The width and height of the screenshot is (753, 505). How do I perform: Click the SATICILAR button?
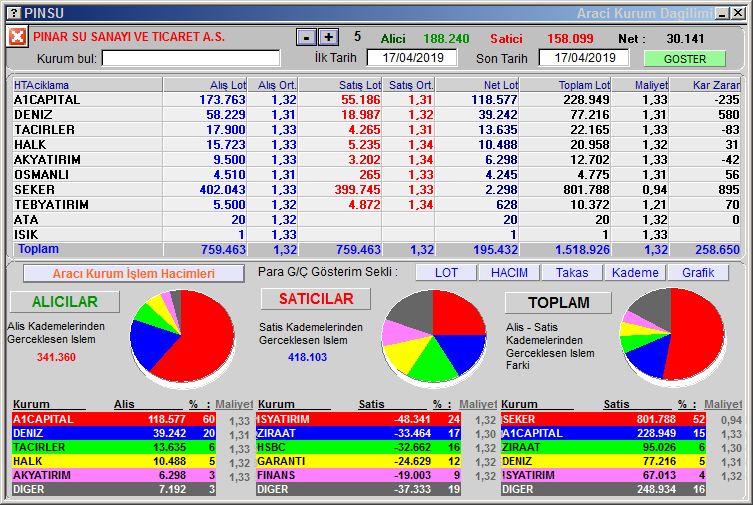316,299
